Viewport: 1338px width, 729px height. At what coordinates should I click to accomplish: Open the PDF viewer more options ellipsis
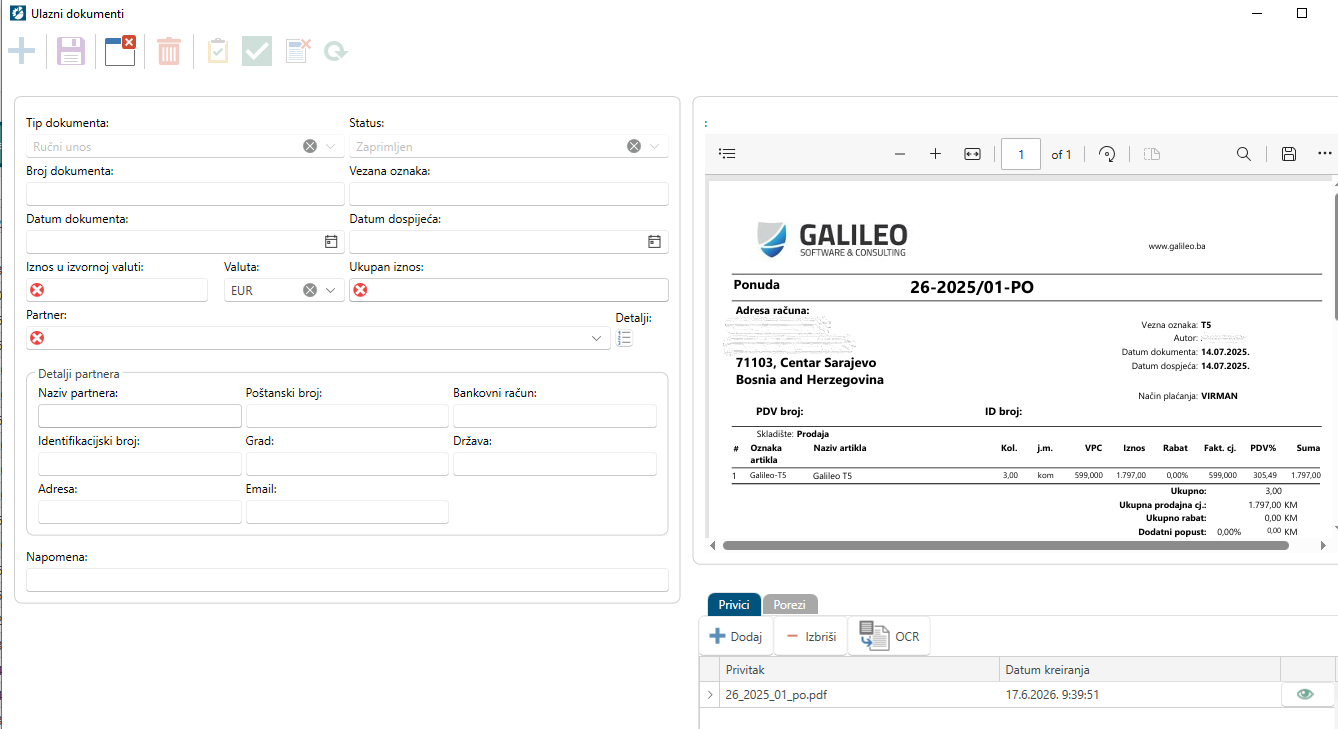1325,154
